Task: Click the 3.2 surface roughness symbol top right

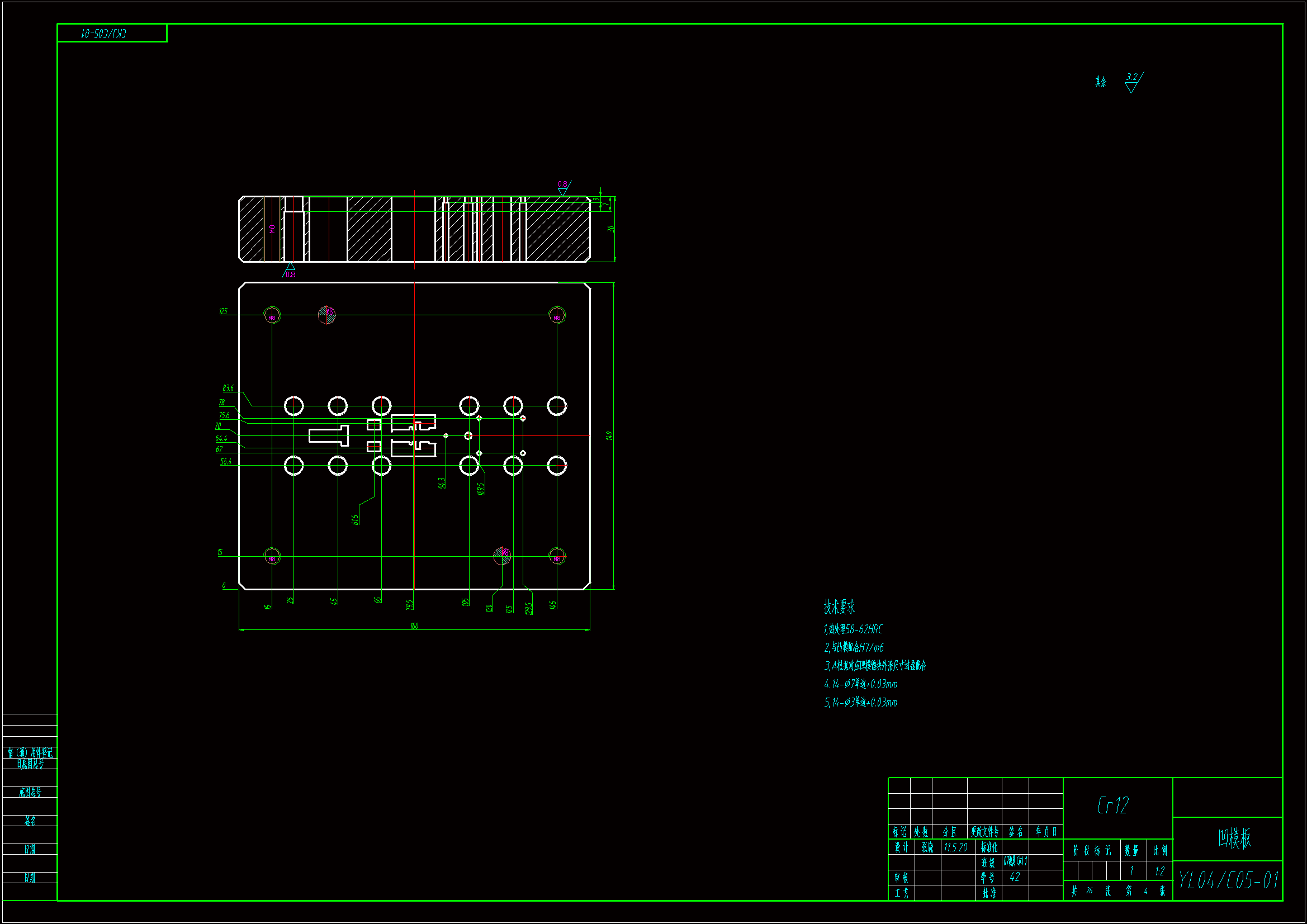Action: [x=1133, y=82]
